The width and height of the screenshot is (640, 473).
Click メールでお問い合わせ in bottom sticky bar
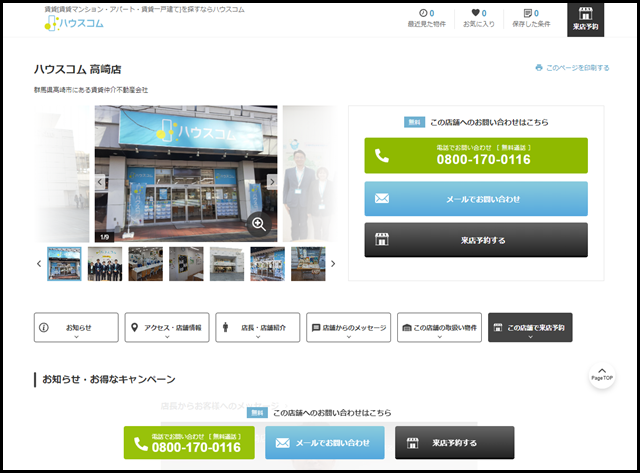pos(325,443)
